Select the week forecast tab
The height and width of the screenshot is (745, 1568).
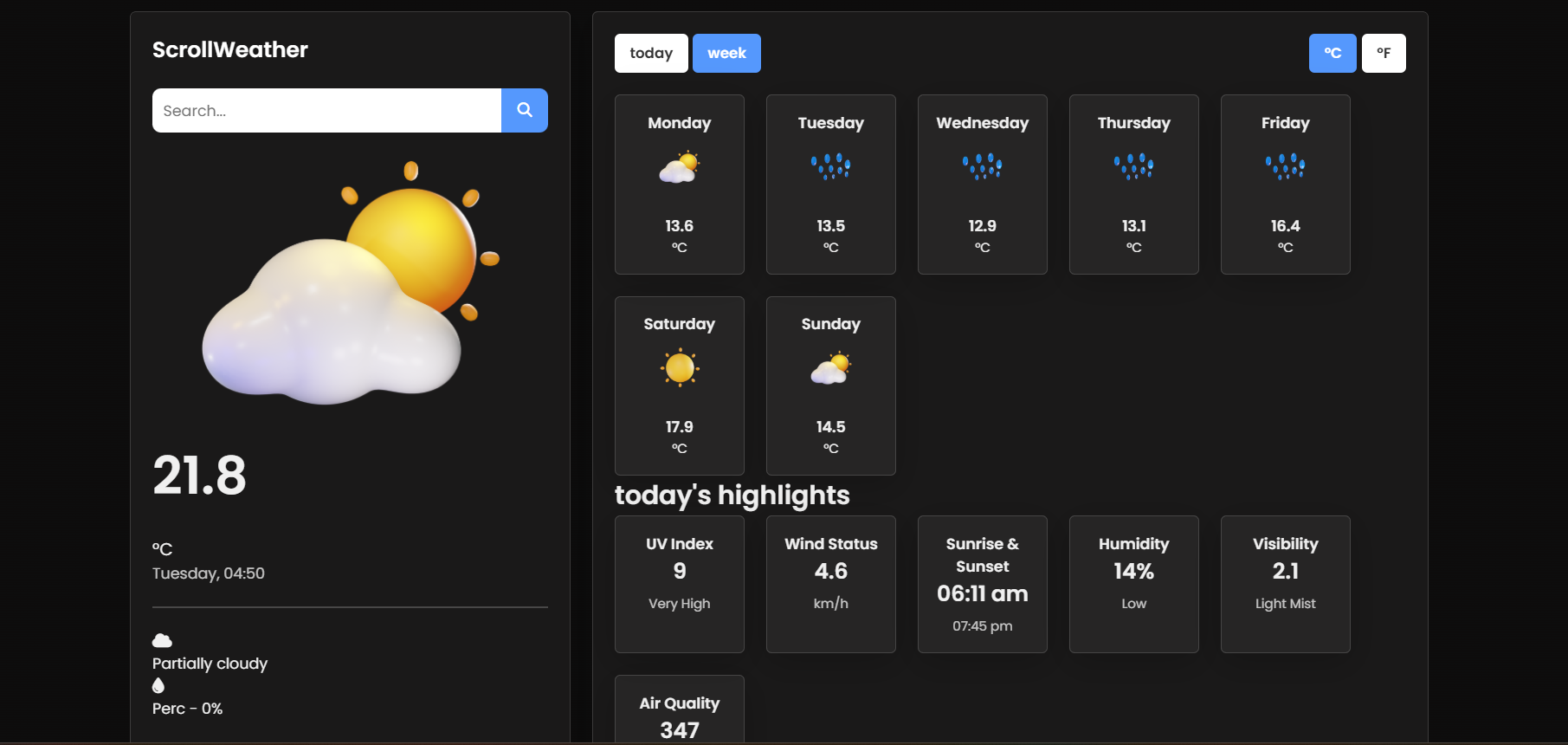click(726, 53)
